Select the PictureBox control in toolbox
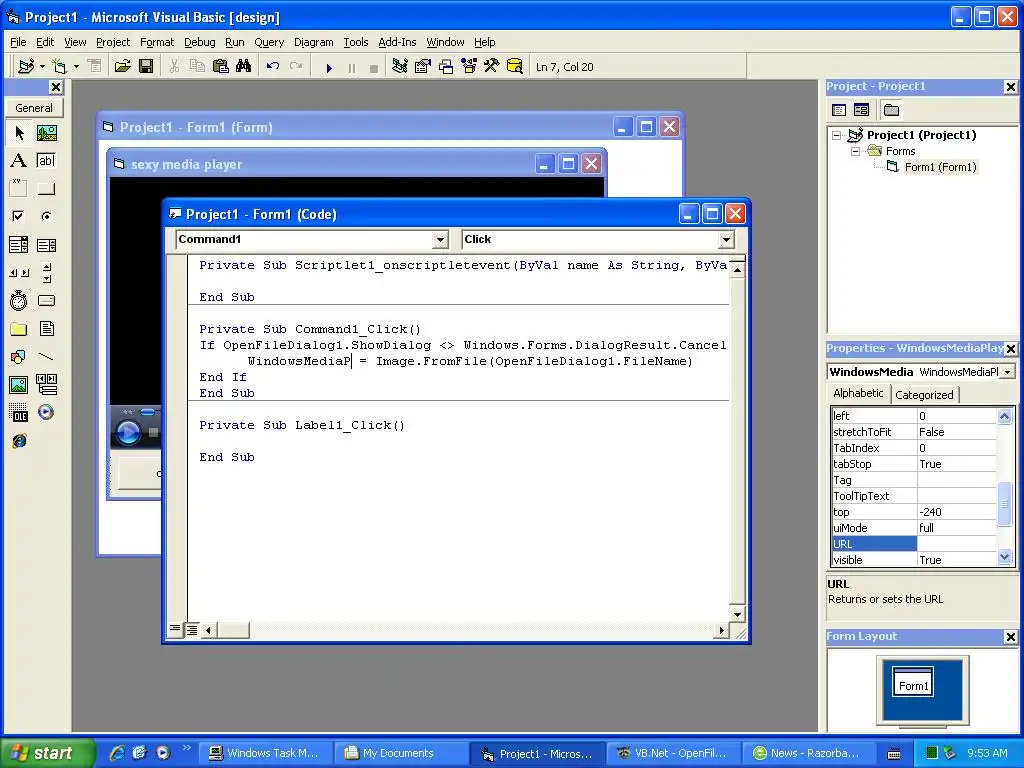Viewport: 1024px width, 768px height. click(x=46, y=133)
